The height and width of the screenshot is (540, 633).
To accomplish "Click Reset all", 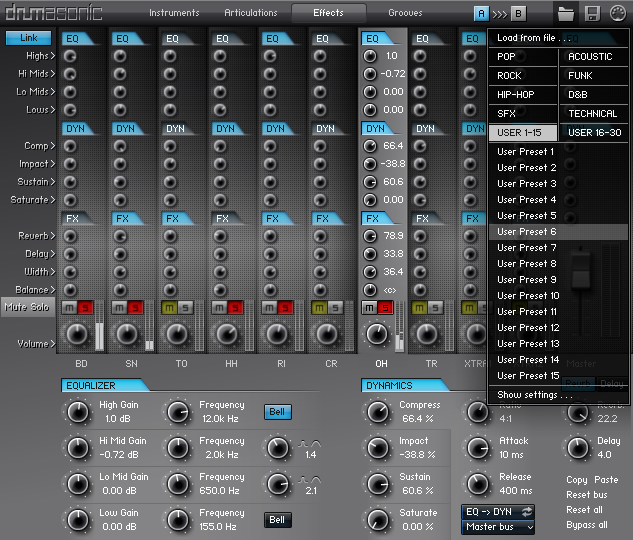I will coord(584,510).
